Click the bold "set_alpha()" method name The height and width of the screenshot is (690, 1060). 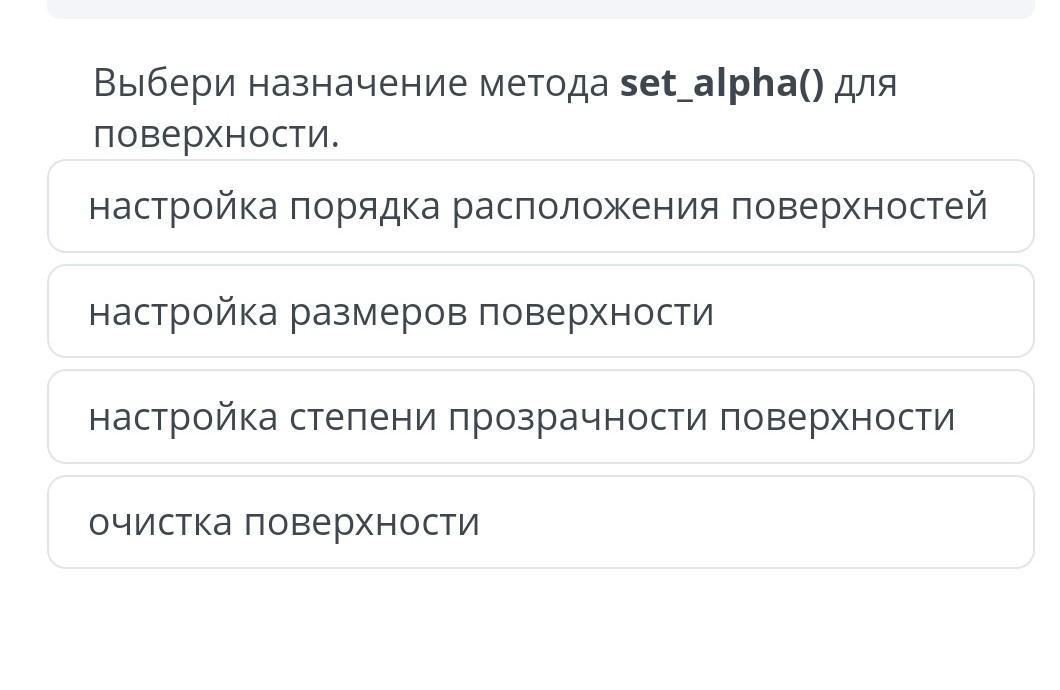[722, 84]
